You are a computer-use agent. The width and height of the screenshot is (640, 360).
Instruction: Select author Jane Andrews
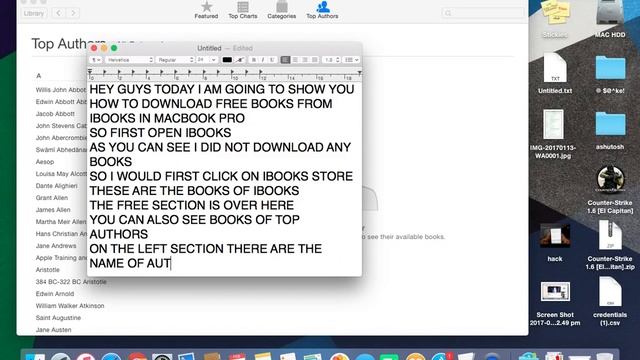(x=56, y=246)
